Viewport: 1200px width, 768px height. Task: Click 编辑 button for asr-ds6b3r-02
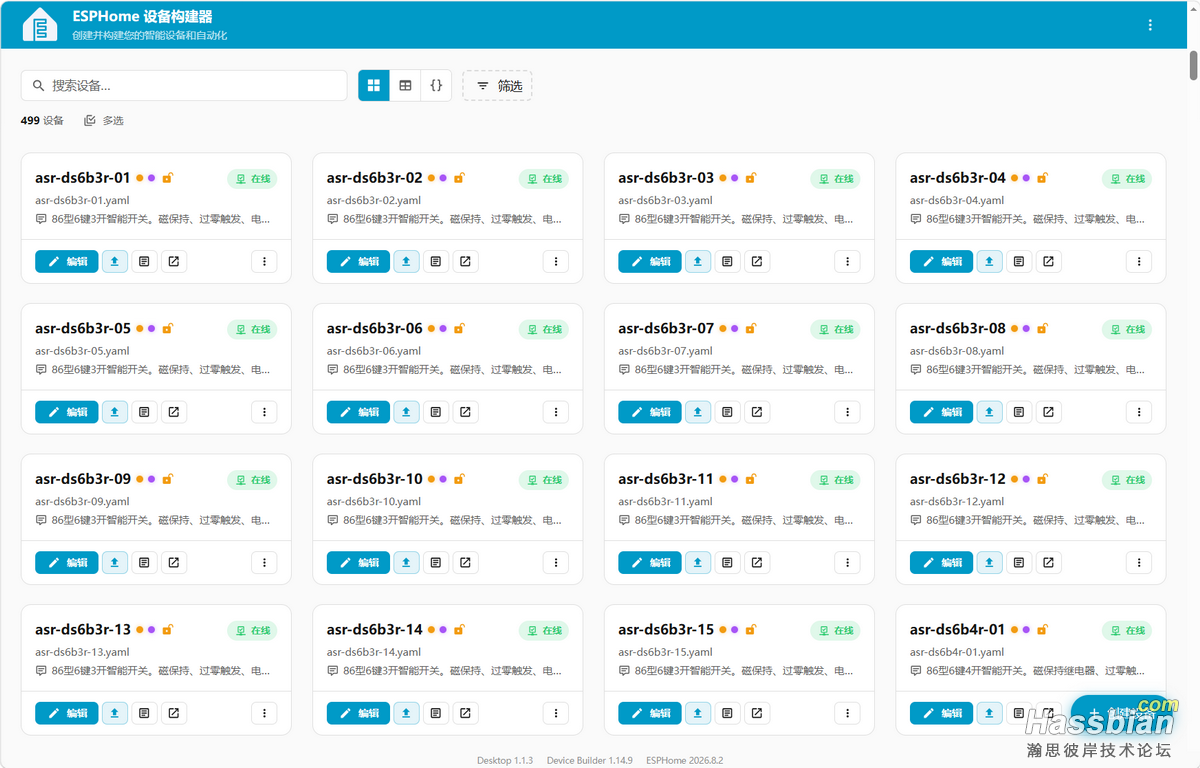point(358,262)
